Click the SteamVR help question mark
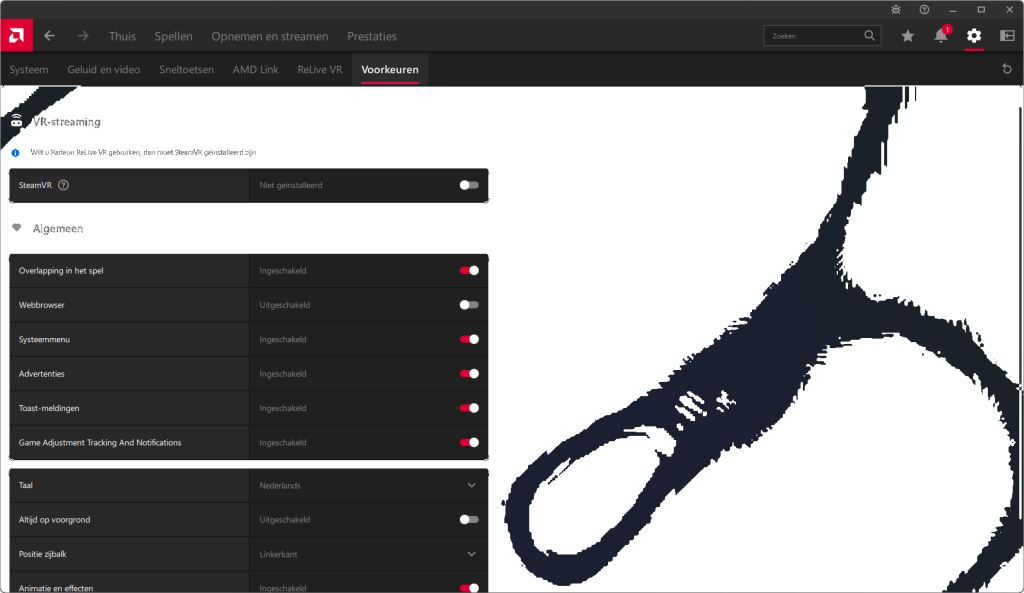This screenshot has width=1024, height=593. 64,185
